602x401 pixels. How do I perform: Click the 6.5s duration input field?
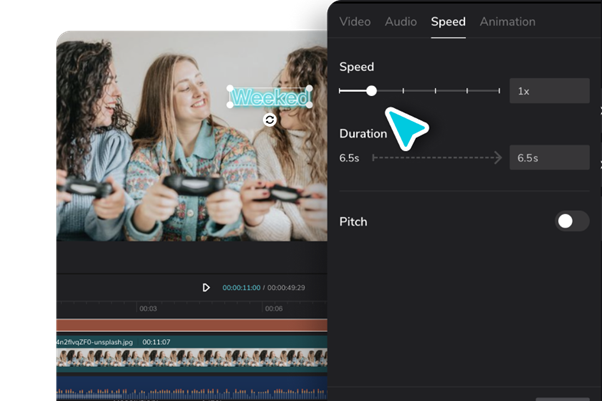click(549, 157)
